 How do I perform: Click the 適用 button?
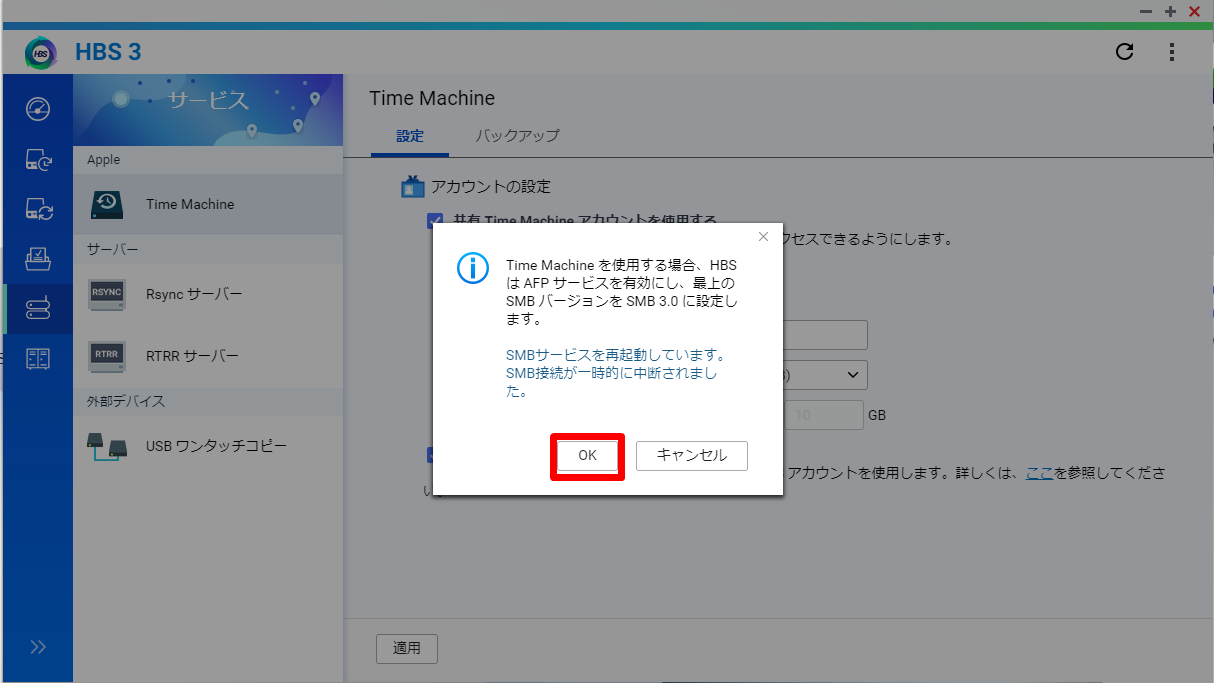pos(407,648)
